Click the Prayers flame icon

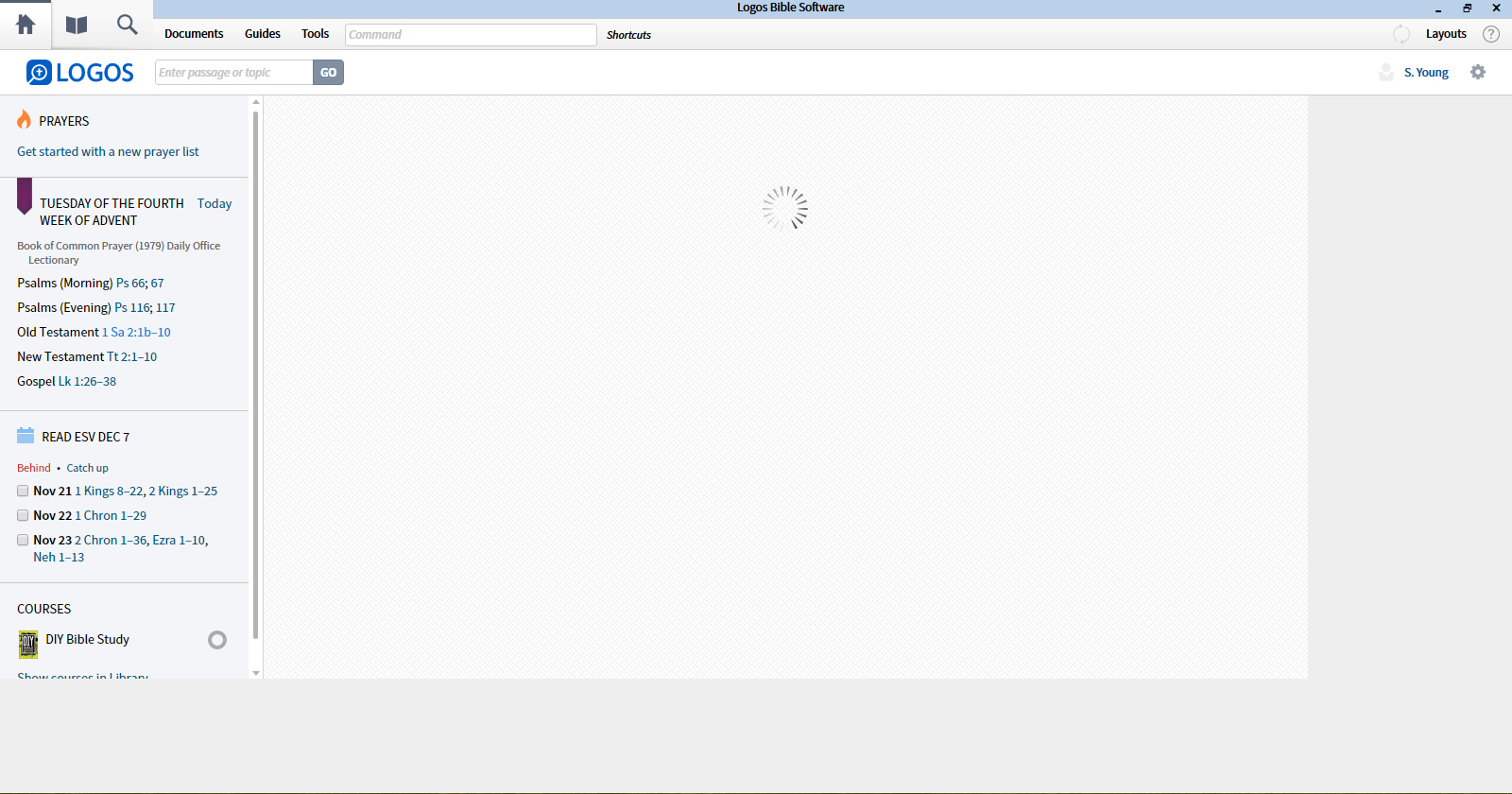(x=24, y=120)
